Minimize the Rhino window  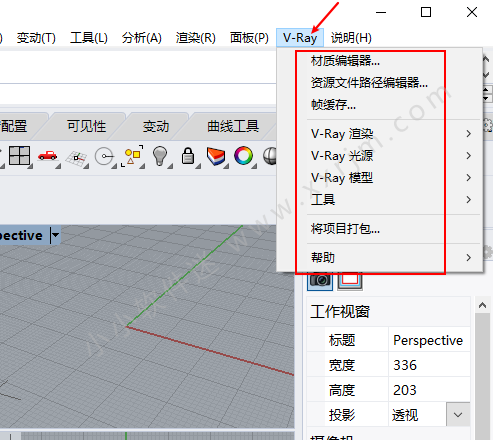[x=381, y=13]
